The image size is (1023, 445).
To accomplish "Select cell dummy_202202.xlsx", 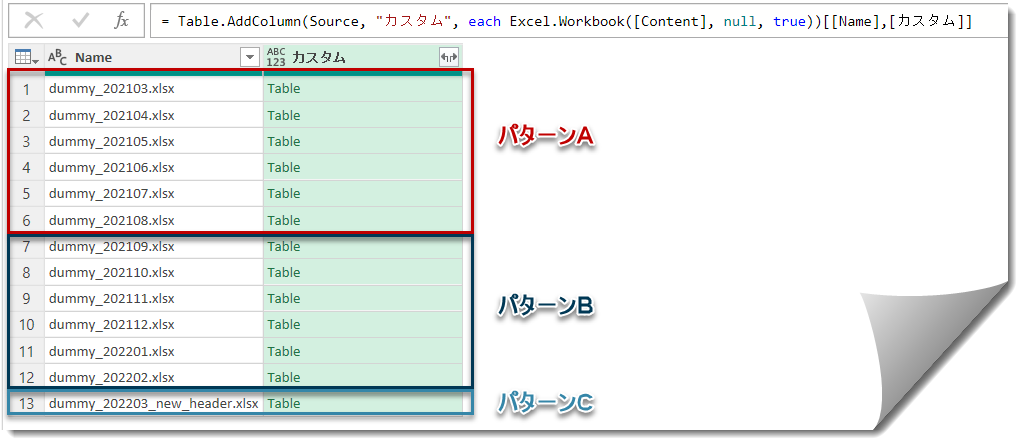I will 153,378.
